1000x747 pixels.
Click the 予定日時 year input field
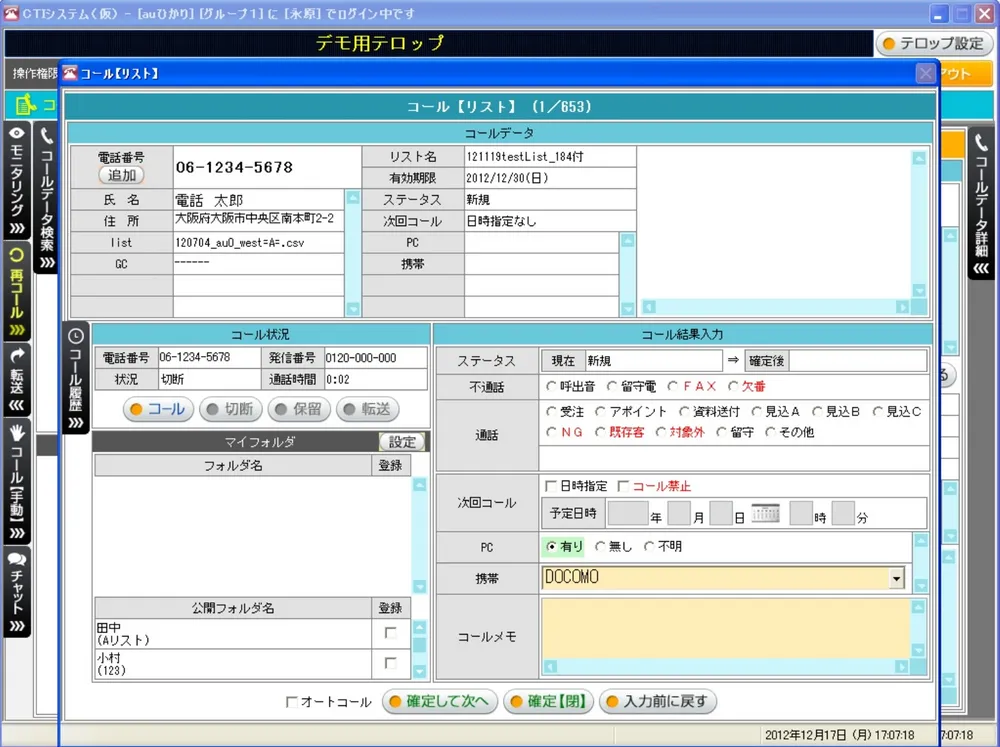tap(628, 513)
